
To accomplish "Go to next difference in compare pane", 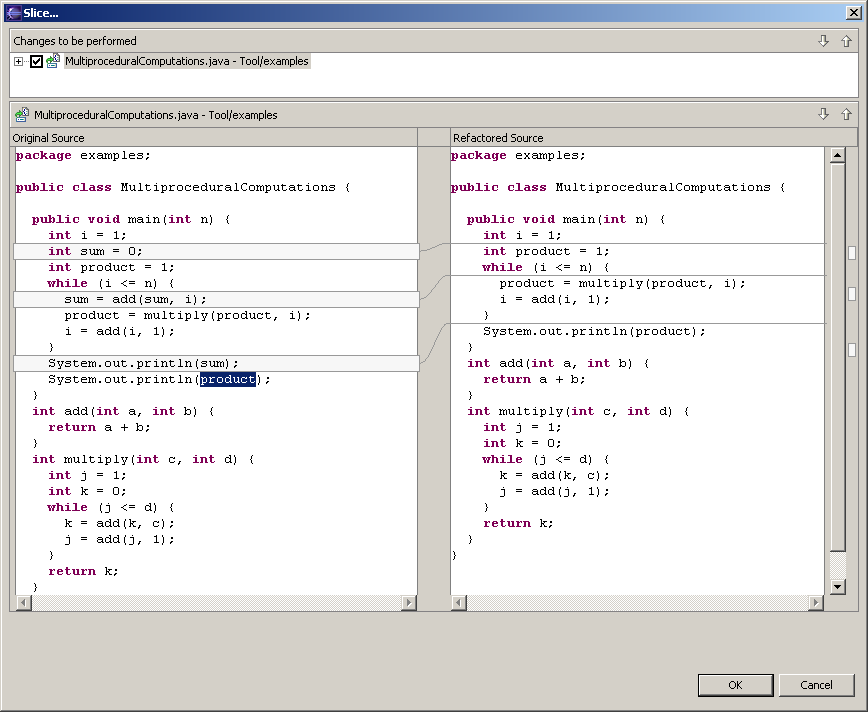I will point(823,114).
